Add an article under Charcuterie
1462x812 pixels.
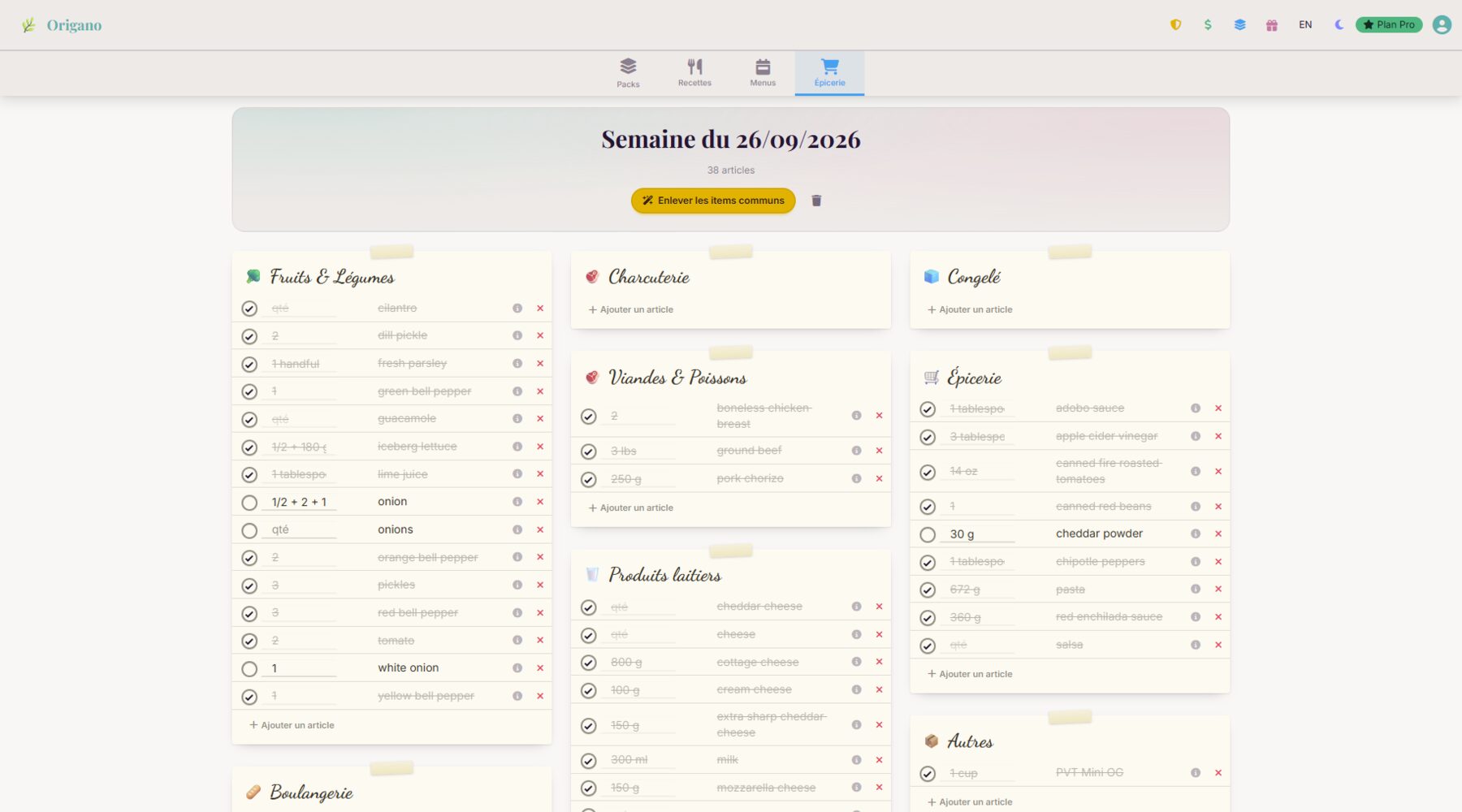[x=631, y=309]
